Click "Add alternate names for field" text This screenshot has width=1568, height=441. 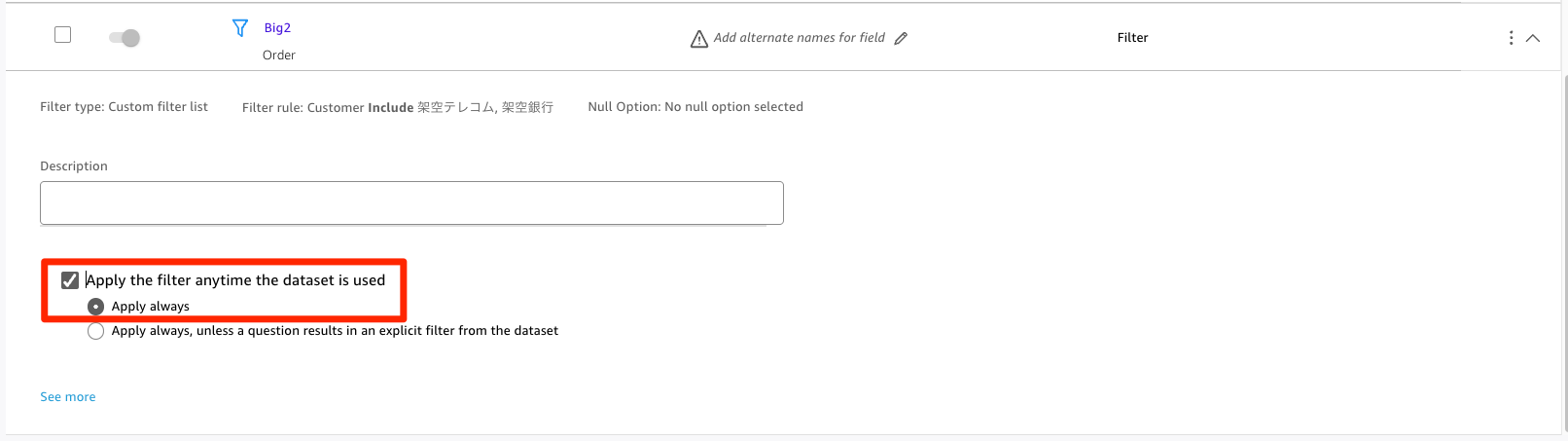coord(799,38)
